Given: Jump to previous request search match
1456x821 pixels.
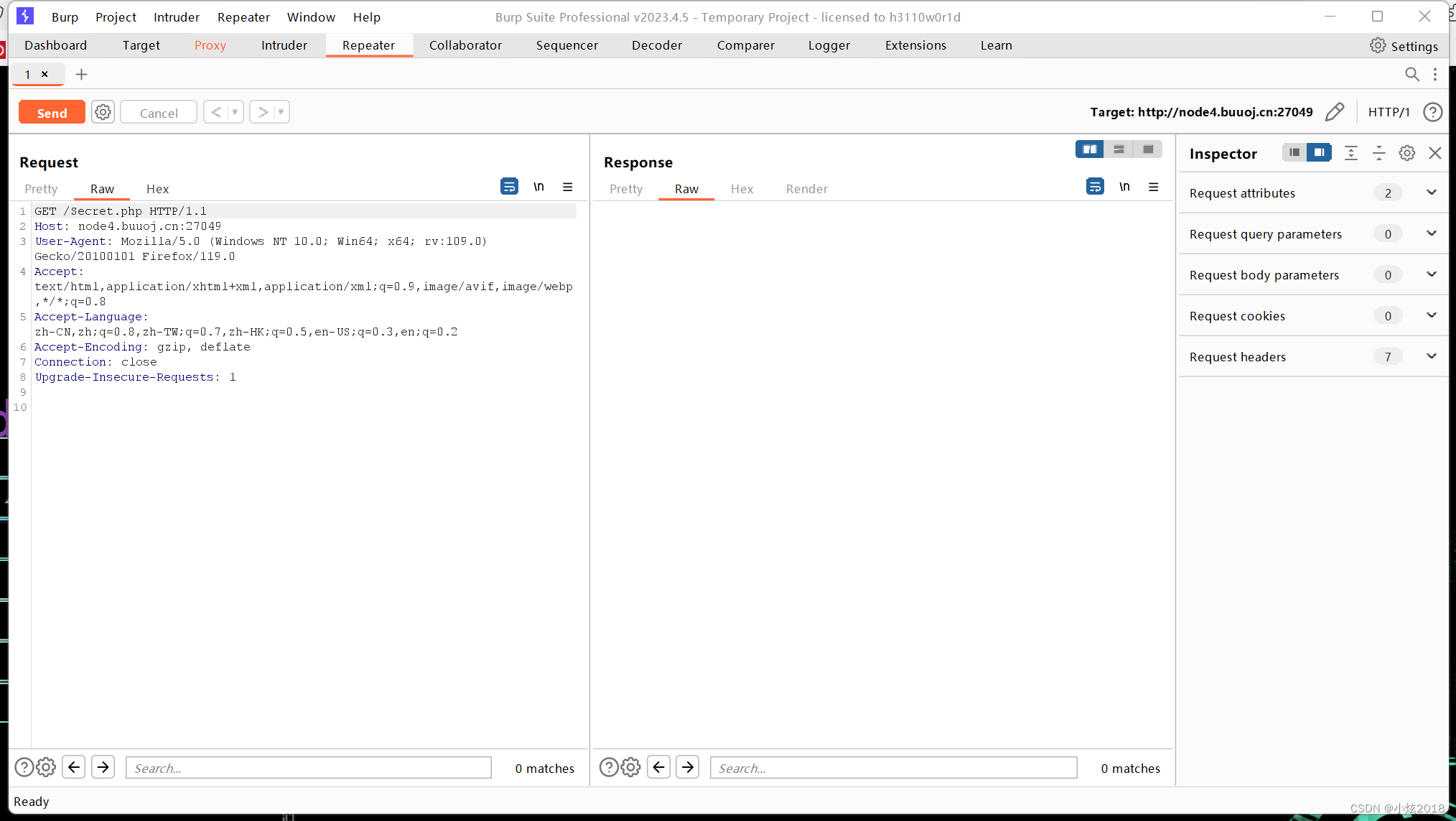Looking at the screenshot, I should [x=74, y=767].
